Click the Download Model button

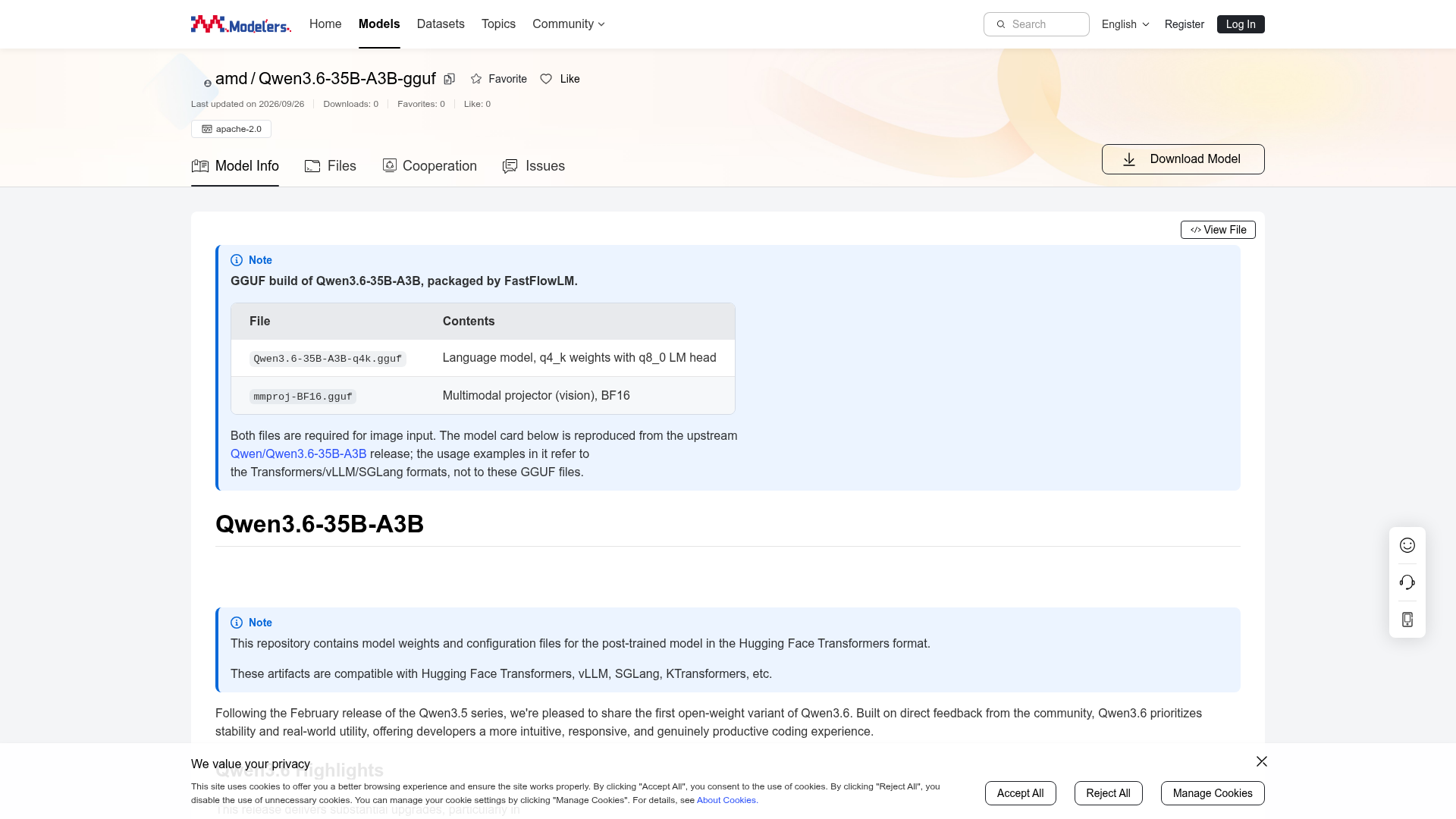(1183, 159)
